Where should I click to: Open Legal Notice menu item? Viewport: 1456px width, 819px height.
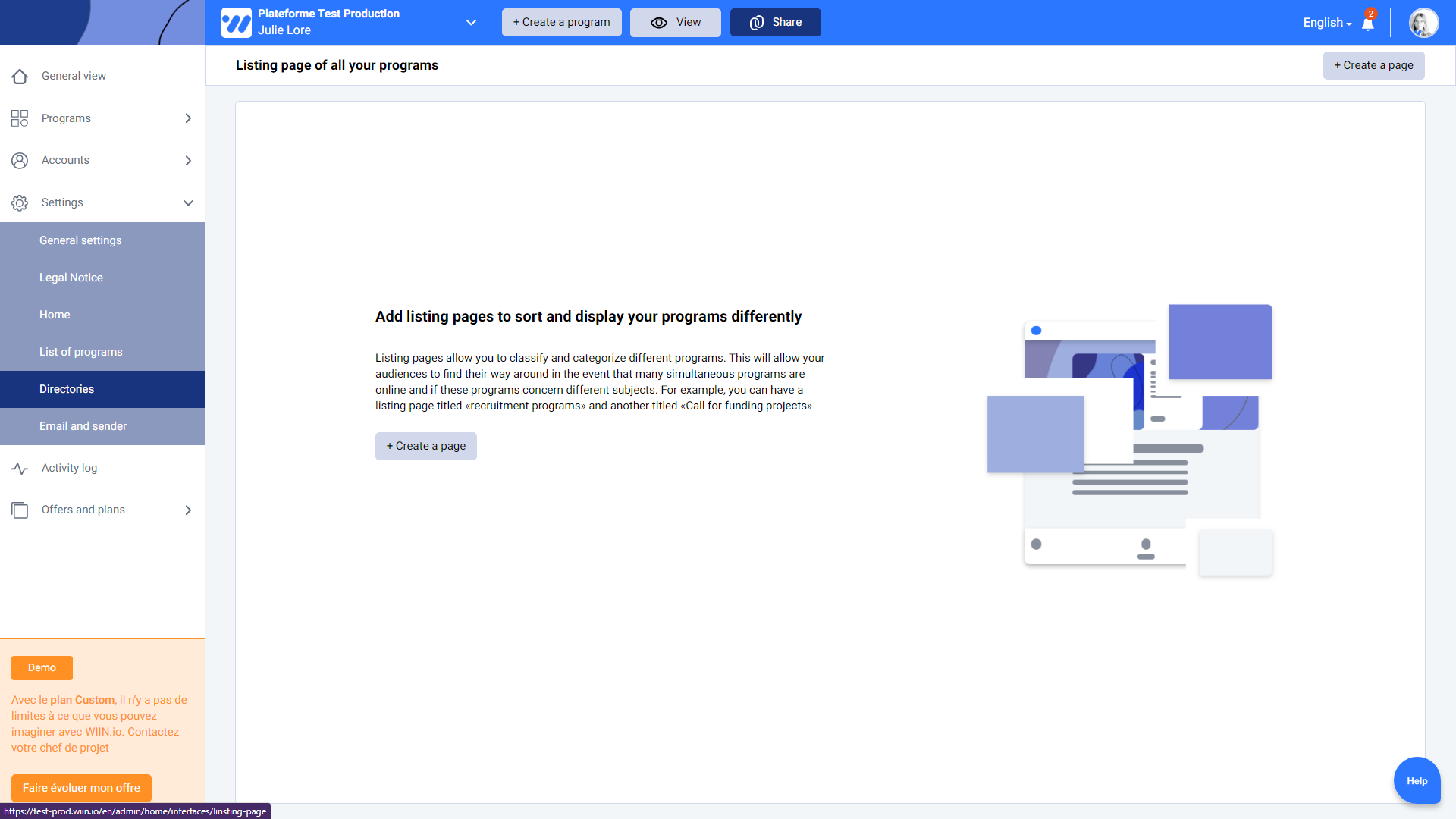(x=102, y=278)
